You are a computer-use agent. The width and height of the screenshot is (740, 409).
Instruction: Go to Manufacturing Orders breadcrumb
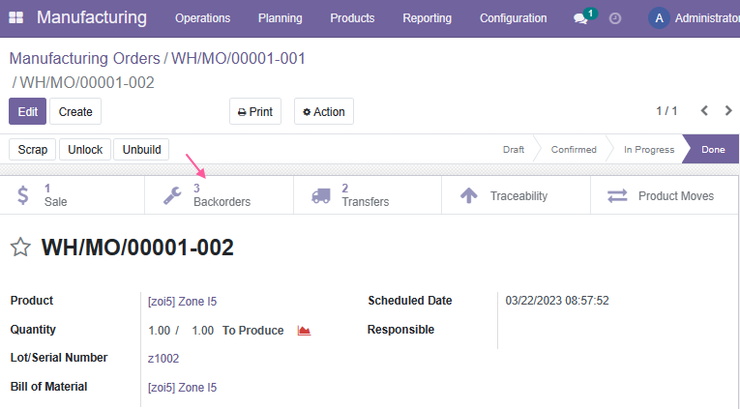coord(85,58)
